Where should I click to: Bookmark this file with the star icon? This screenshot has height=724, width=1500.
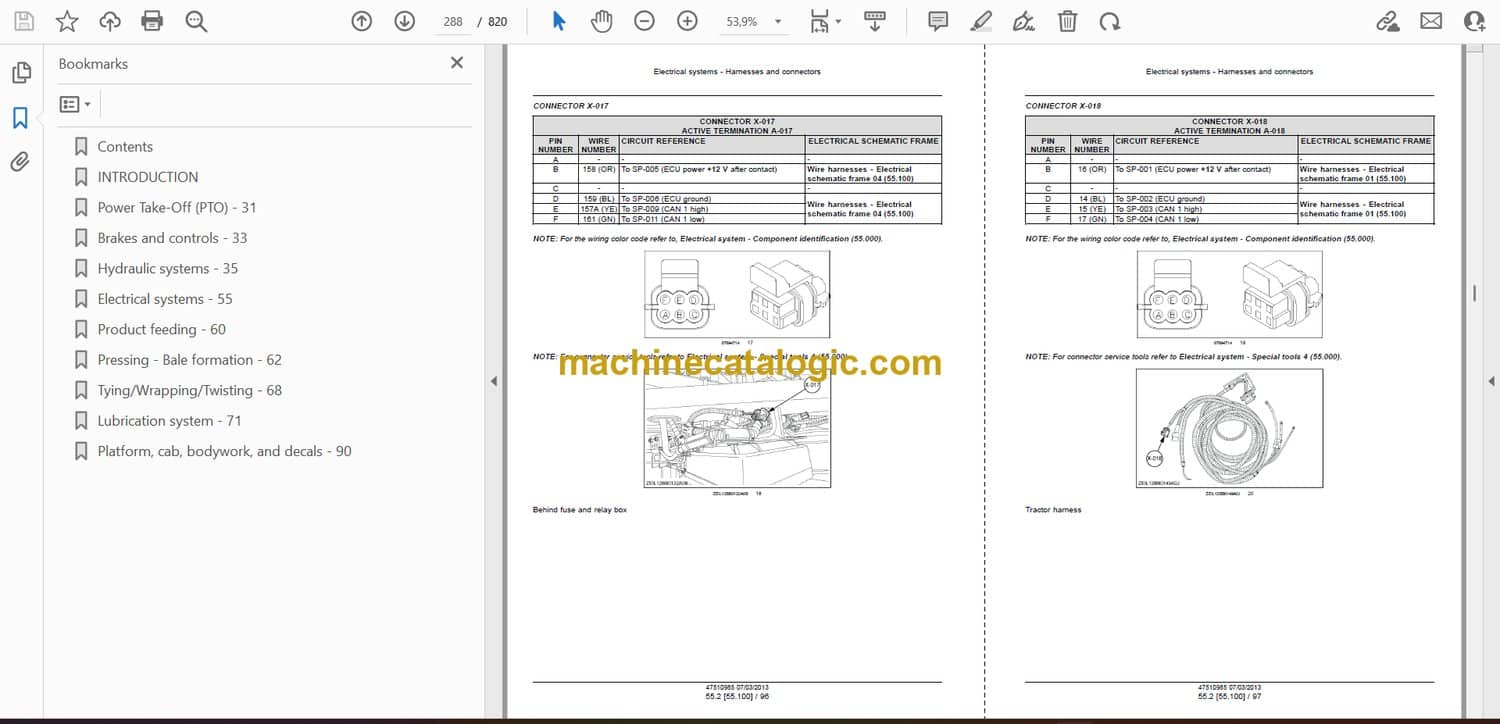[66, 21]
